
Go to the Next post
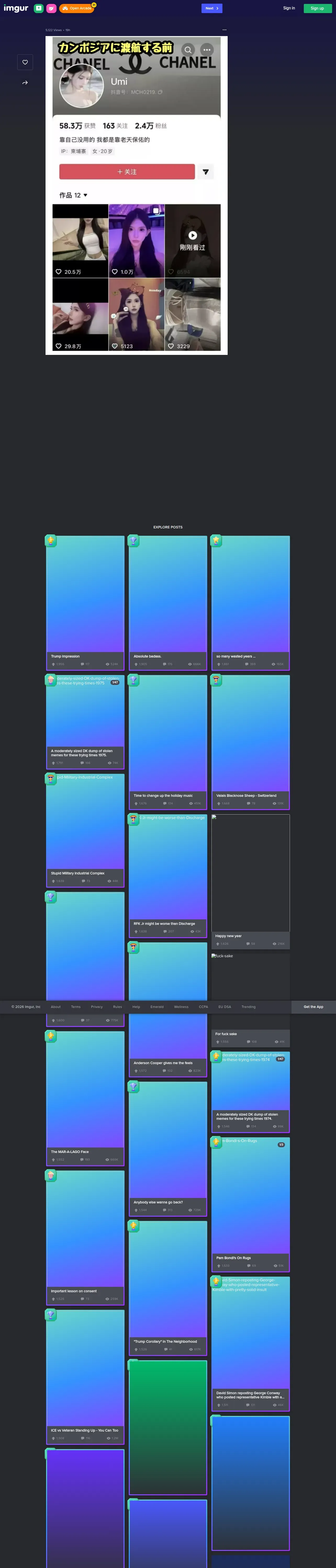pyautogui.click(x=212, y=9)
